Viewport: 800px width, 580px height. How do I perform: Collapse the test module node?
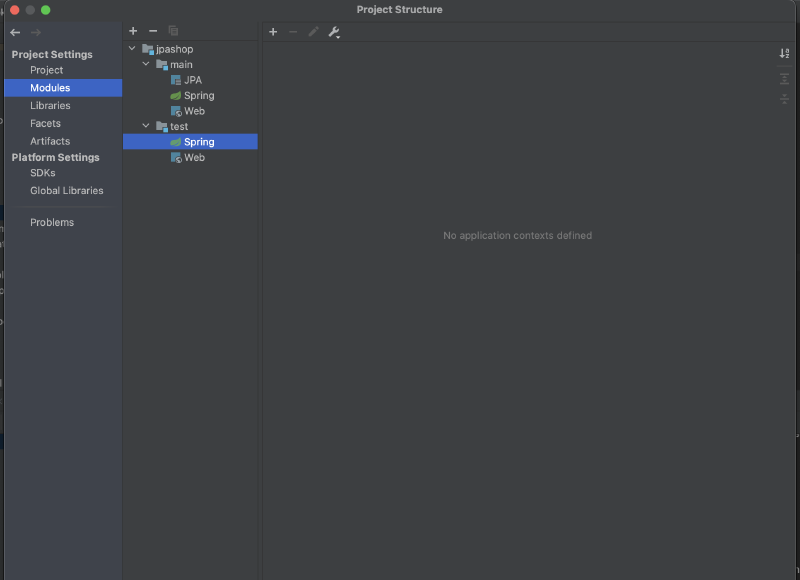point(146,125)
